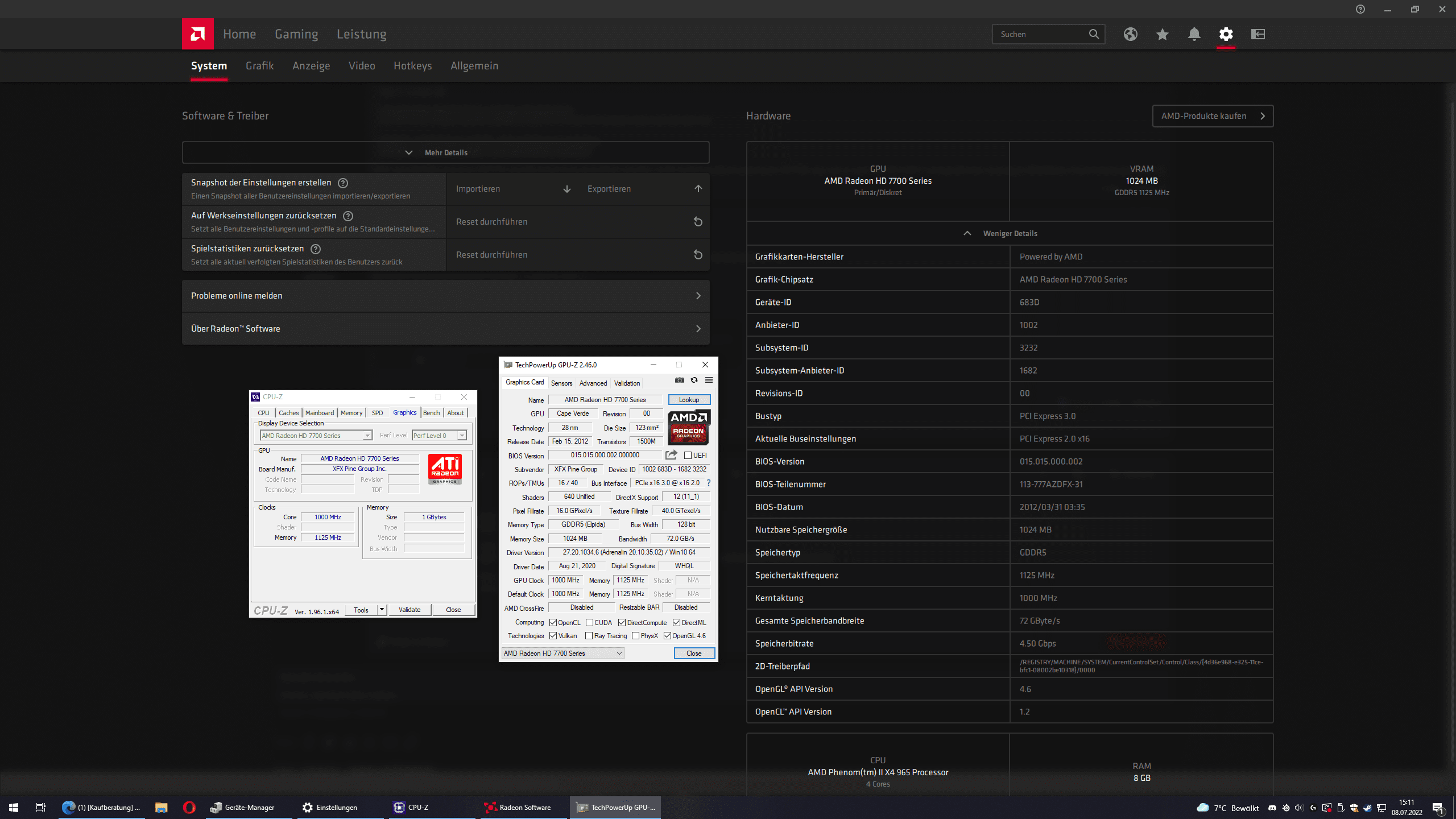Expand Probleme online melden
This screenshot has height=819, width=1456.
[x=446, y=296]
